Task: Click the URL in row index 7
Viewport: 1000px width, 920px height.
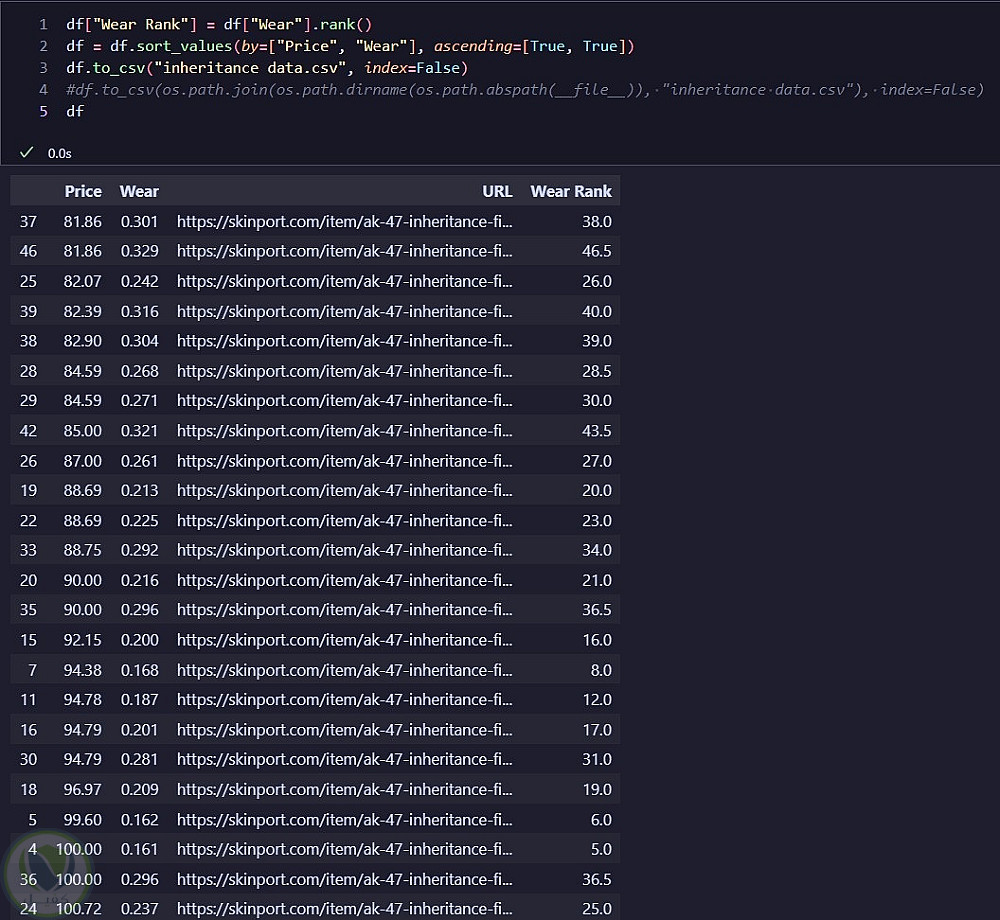Action: pos(344,669)
